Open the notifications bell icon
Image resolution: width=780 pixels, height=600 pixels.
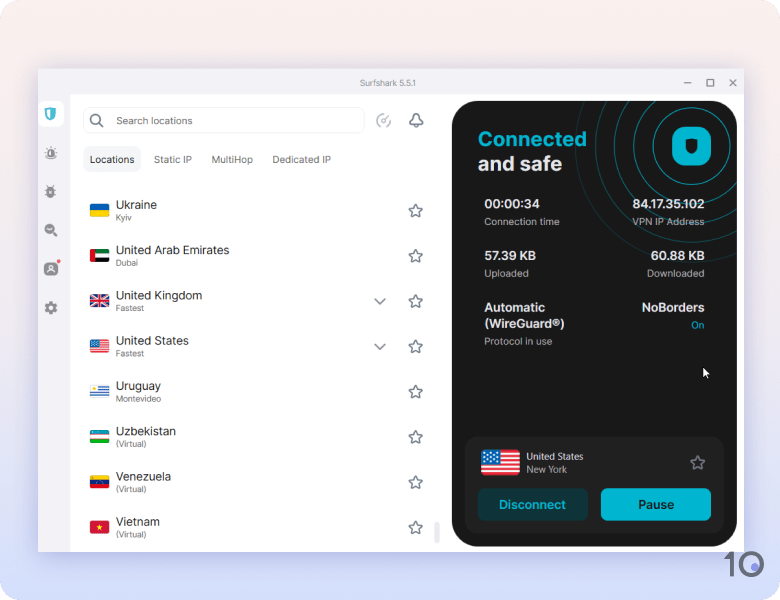416,120
